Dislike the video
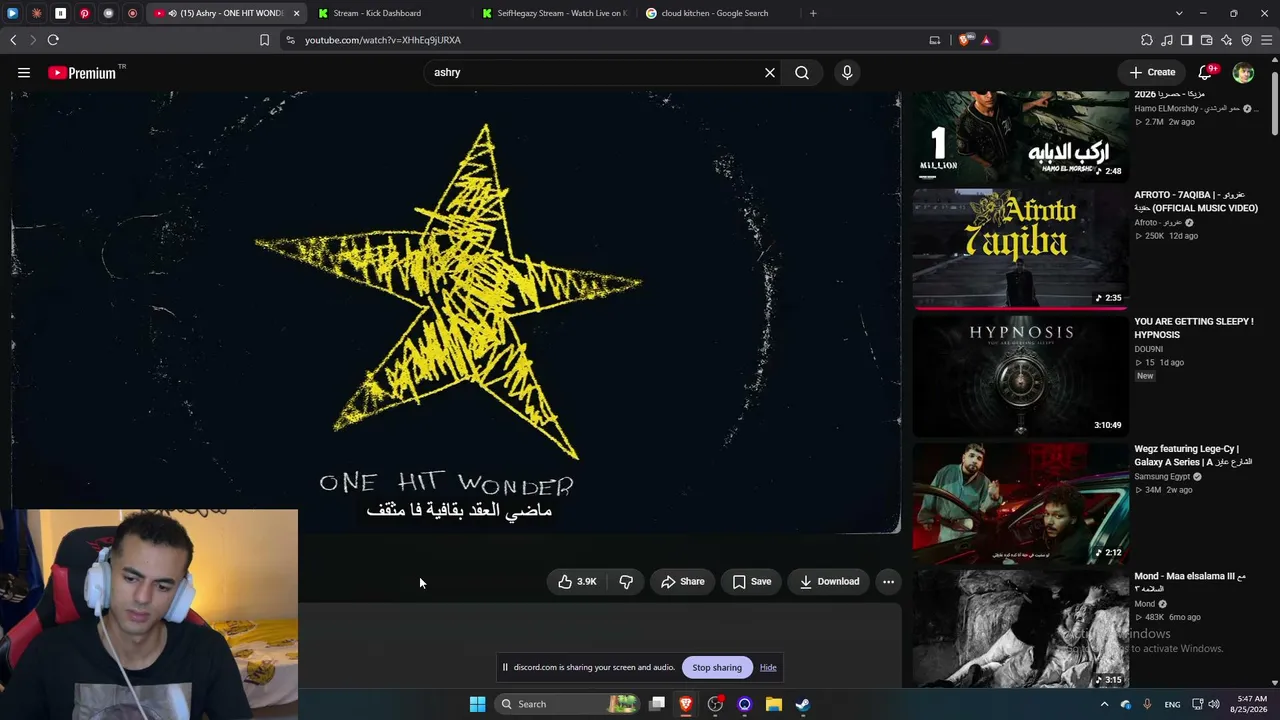The height and width of the screenshot is (720, 1280). click(x=626, y=582)
